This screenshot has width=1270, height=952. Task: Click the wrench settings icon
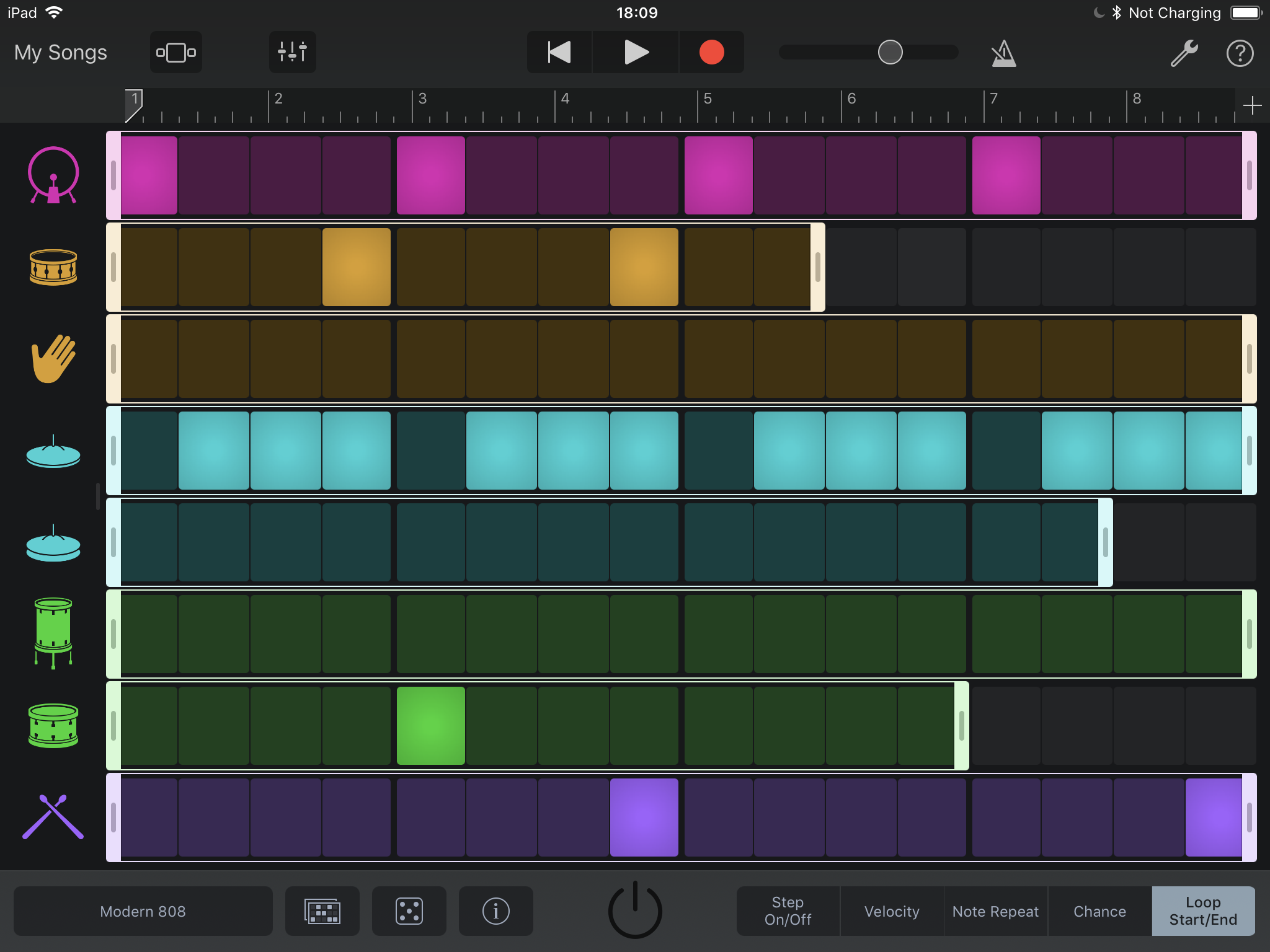[x=1186, y=51]
